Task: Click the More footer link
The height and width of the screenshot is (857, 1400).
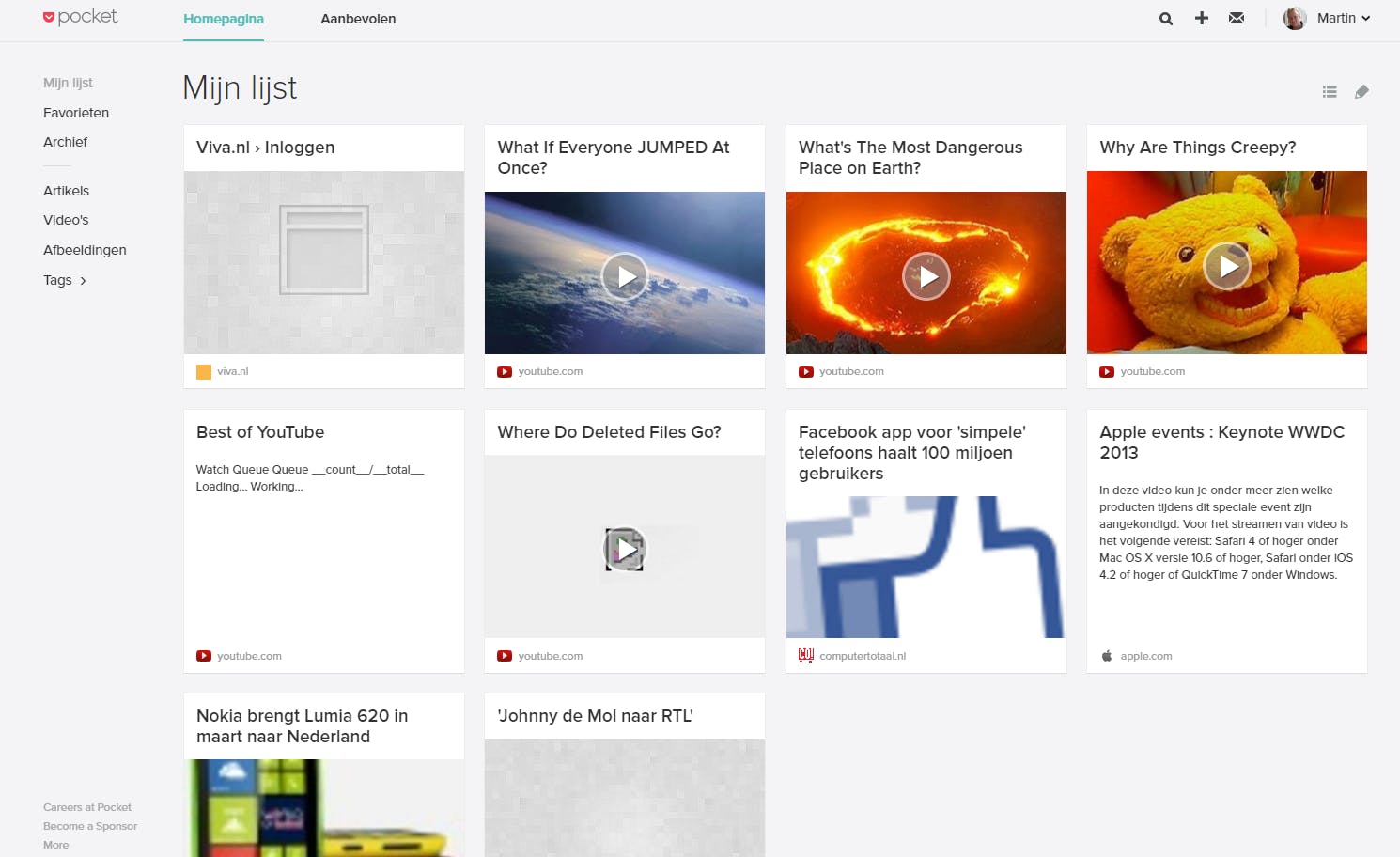Action: pyautogui.click(x=56, y=845)
